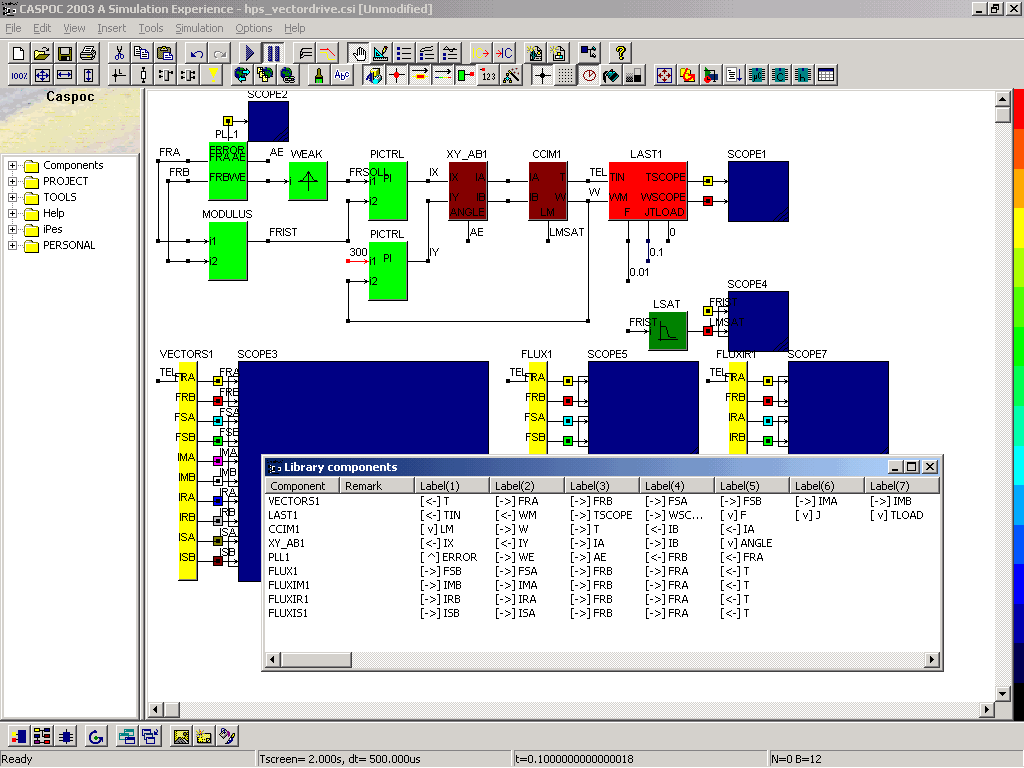The width and height of the screenshot is (1024, 768).
Task: Pause the simulation
Action: point(273,53)
